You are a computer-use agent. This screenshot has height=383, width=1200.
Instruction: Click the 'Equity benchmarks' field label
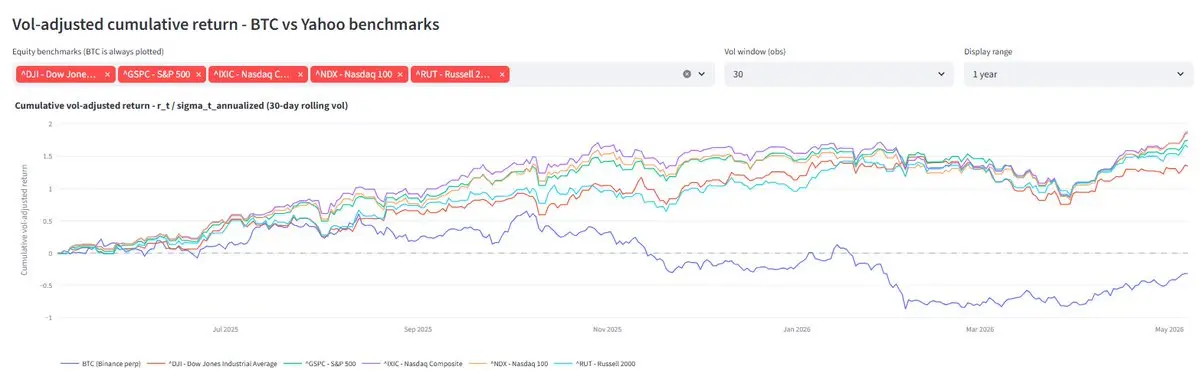(88, 51)
